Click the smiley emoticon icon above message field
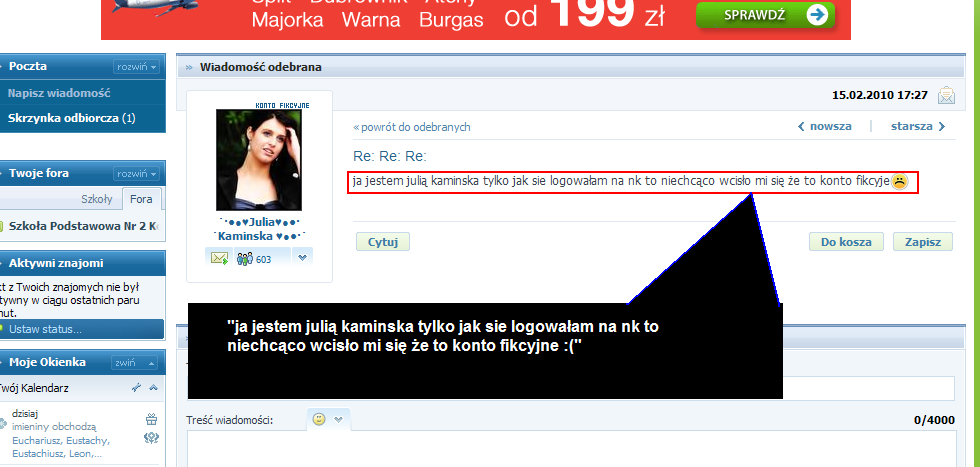This screenshot has height=467, width=980. 319,419
